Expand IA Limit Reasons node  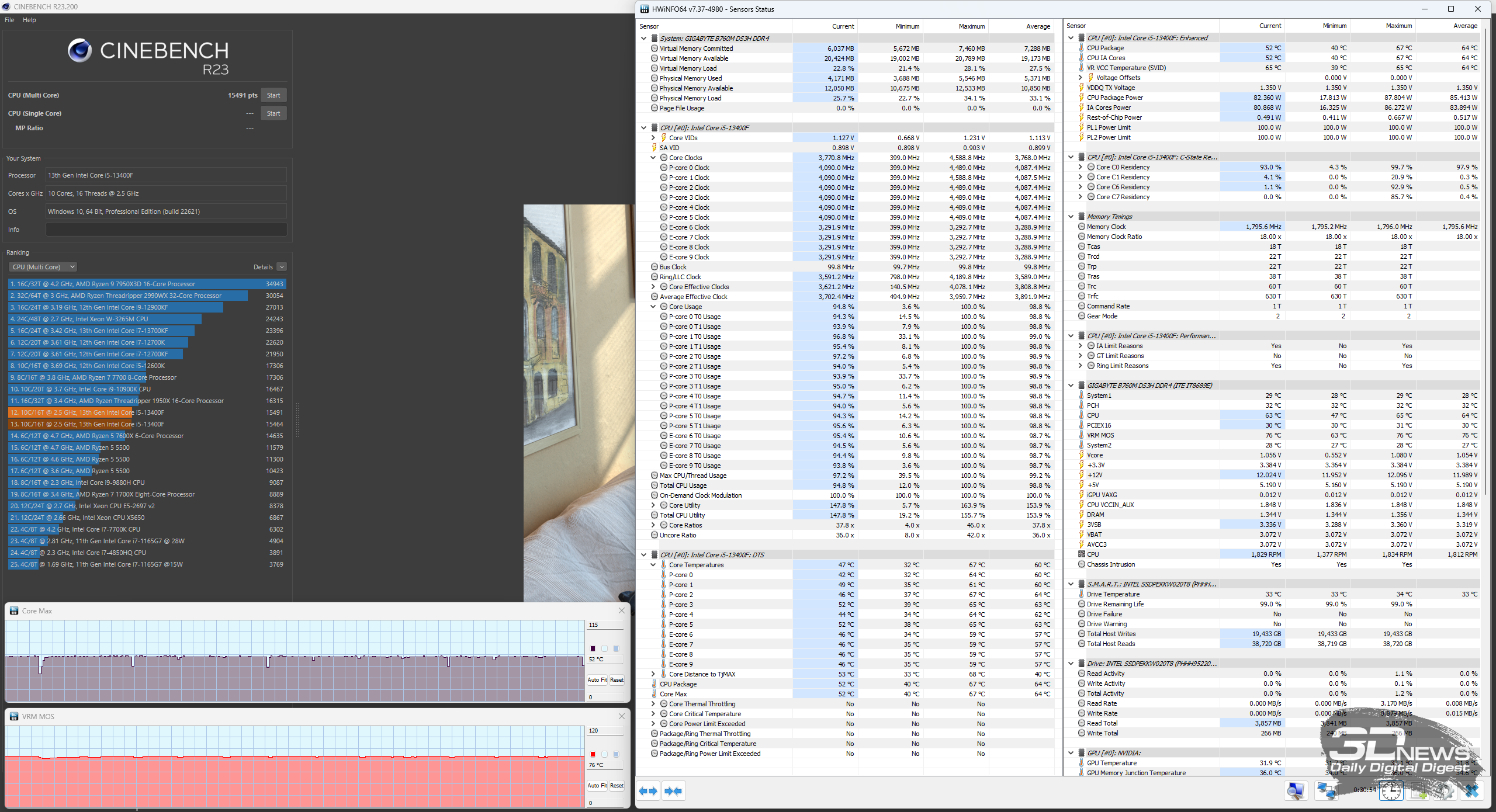coord(1081,346)
